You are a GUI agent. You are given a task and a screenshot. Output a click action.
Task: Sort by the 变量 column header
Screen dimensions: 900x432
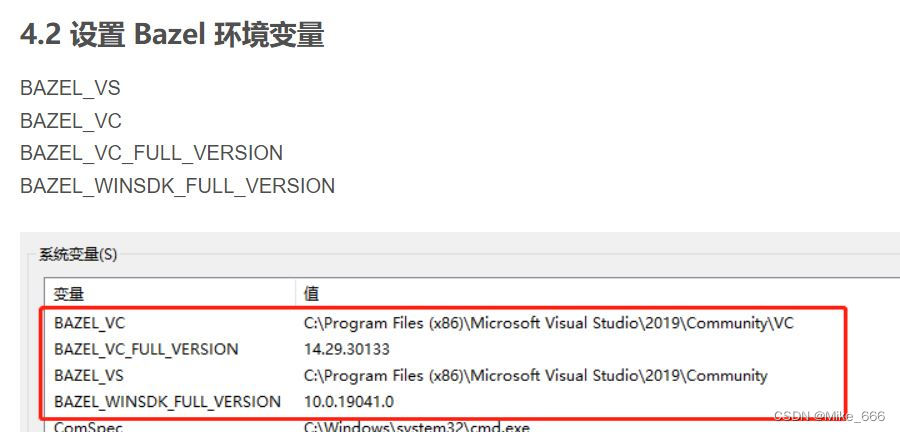[x=69, y=293]
